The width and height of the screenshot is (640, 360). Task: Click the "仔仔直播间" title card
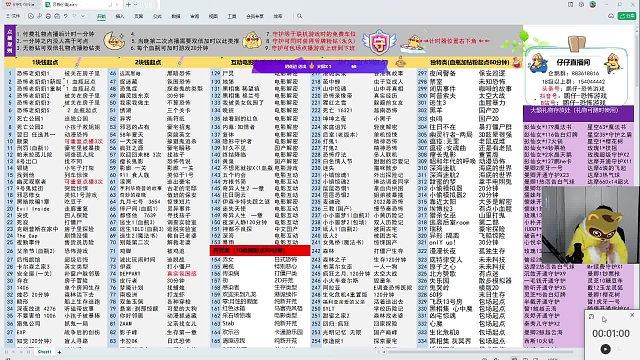pyautogui.click(x=573, y=62)
